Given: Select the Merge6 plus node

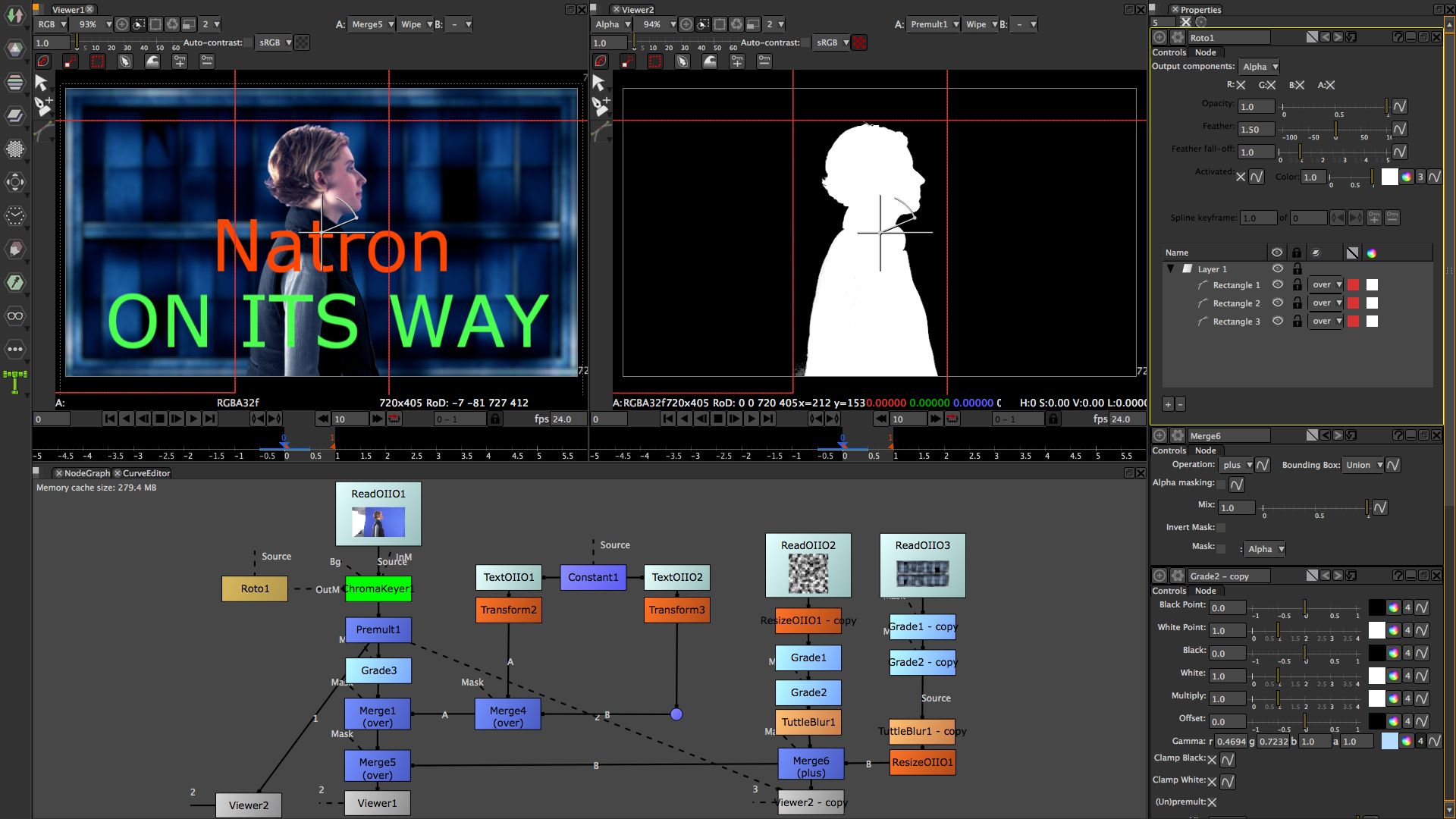Looking at the screenshot, I should [x=811, y=764].
